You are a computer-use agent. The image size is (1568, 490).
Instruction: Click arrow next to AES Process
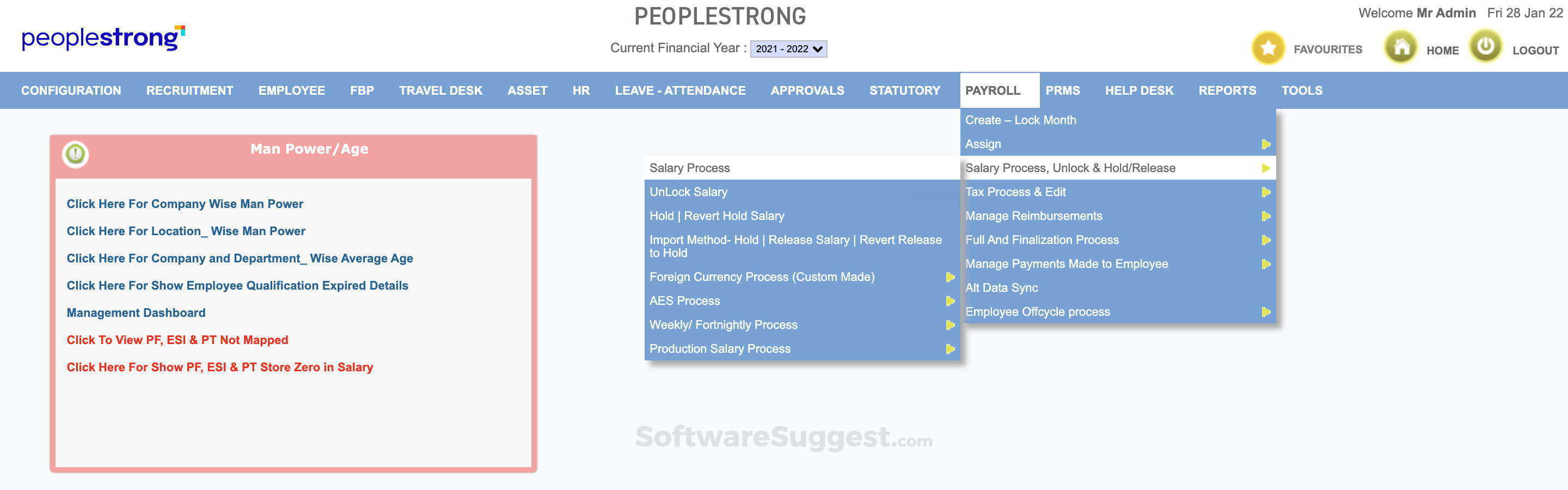coord(950,301)
